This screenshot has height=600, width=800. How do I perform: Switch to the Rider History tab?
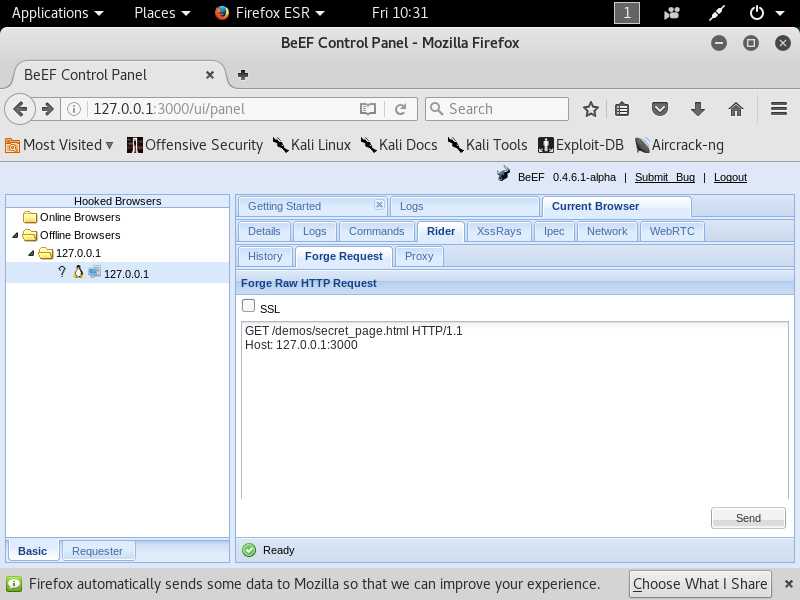pyautogui.click(x=265, y=256)
